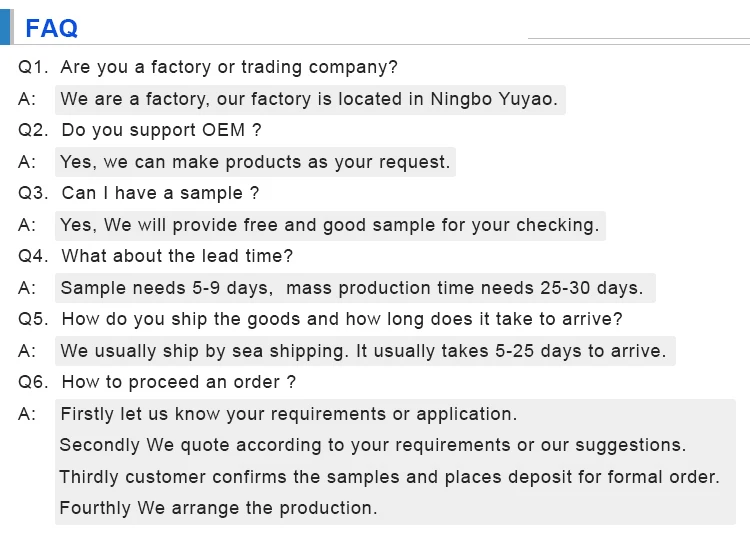Viewport: 750px width, 534px height.
Task: Click the blue FAQ heading
Action: pos(51,27)
